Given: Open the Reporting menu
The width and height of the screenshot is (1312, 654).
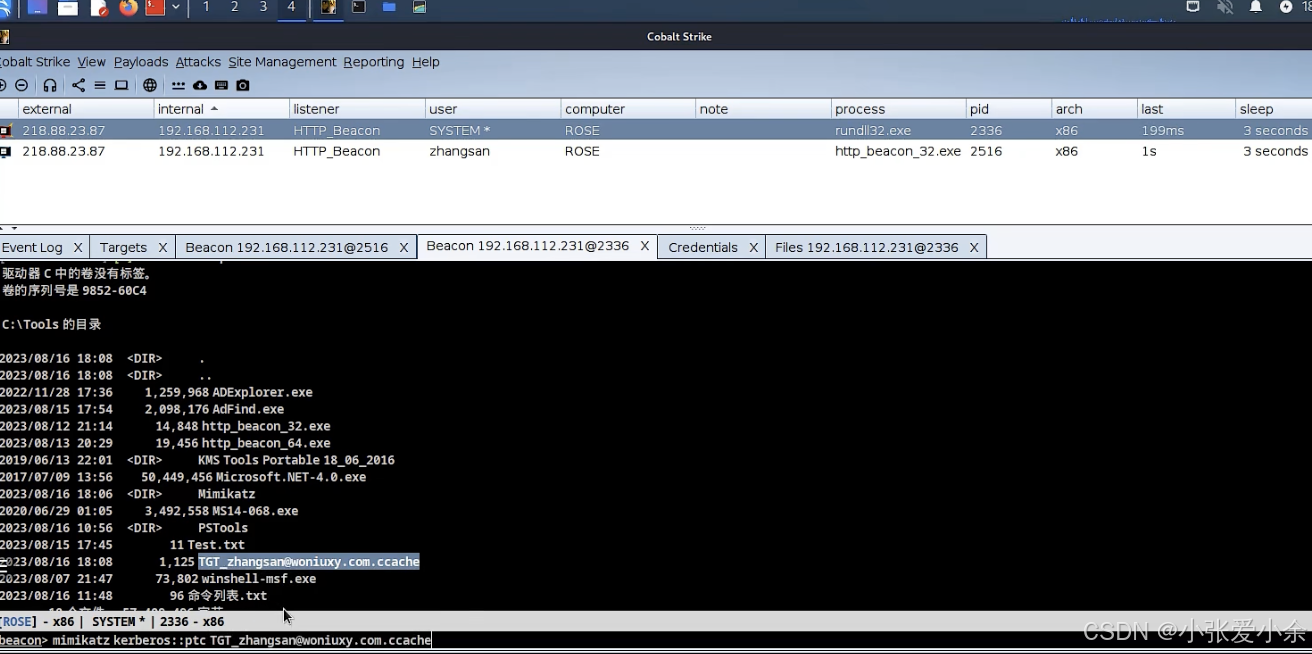Looking at the screenshot, I should coord(374,62).
